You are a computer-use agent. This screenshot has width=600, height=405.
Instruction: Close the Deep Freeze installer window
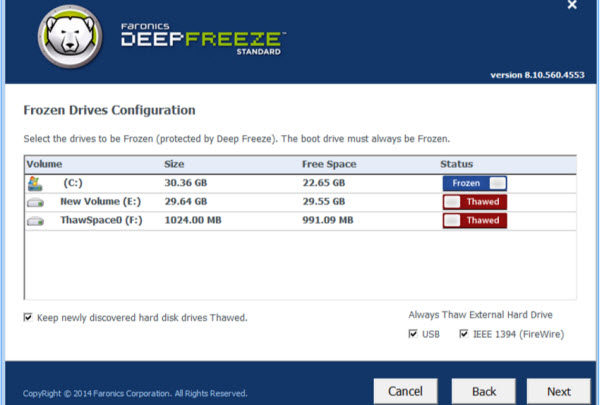pos(572,5)
